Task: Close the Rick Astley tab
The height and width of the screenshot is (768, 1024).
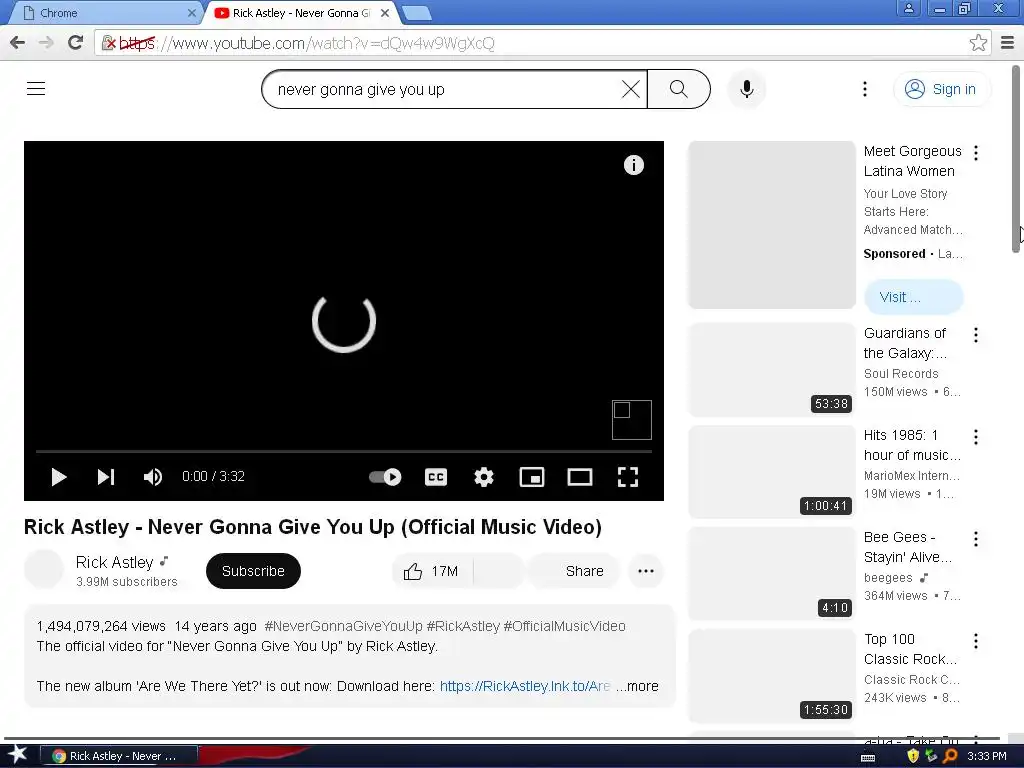Action: pyautogui.click(x=385, y=13)
